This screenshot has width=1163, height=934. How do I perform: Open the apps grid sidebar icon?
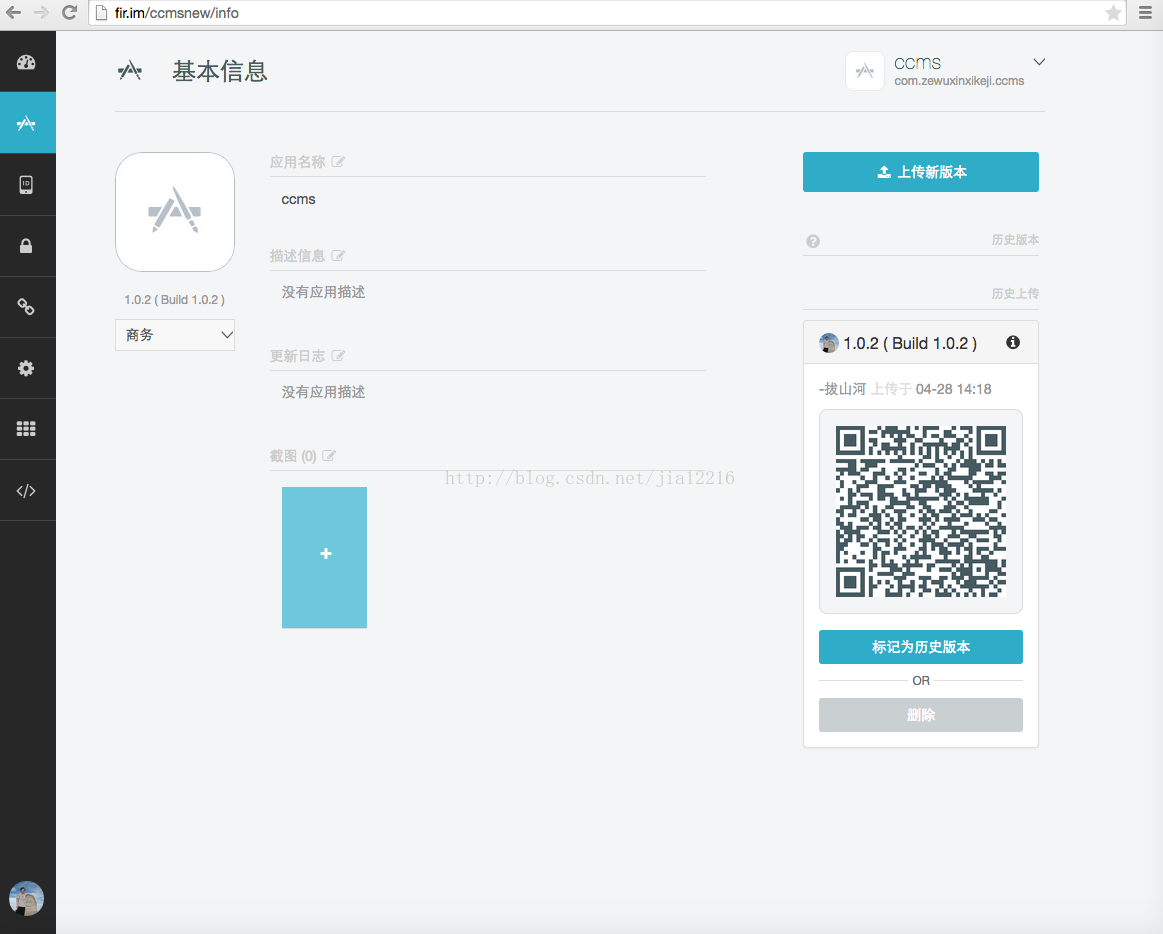pos(26,429)
